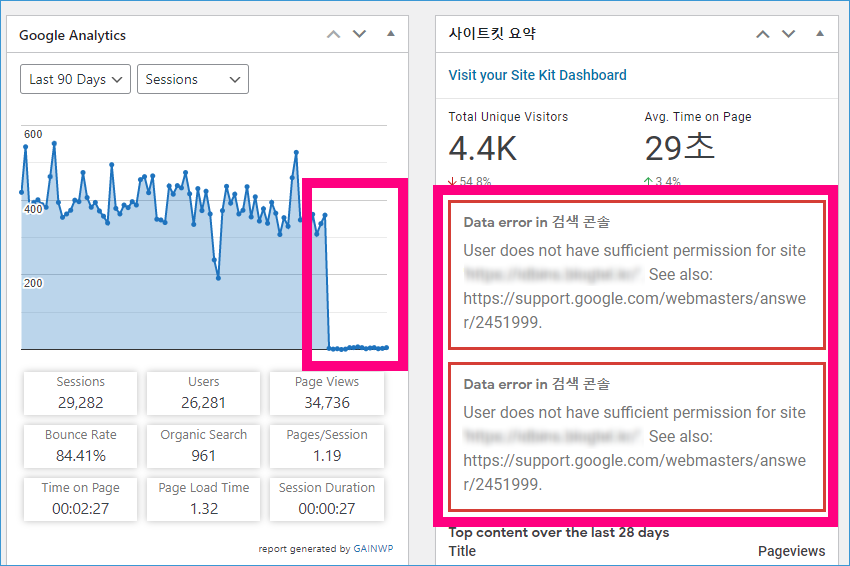Image resolution: width=850 pixels, height=566 pixels.
Task: Click Top content over the last 28 days heading
Action: (559, 532)
